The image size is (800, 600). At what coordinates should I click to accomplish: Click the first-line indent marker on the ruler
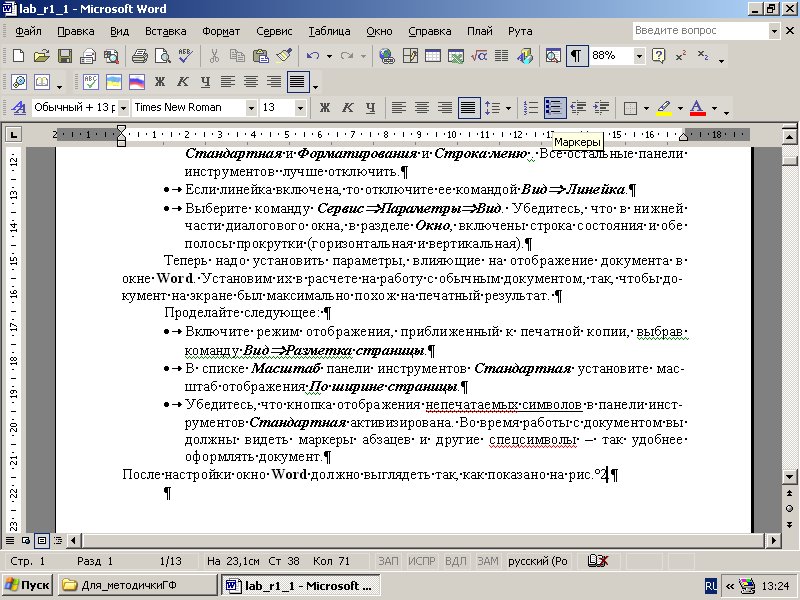click(121, 130)
